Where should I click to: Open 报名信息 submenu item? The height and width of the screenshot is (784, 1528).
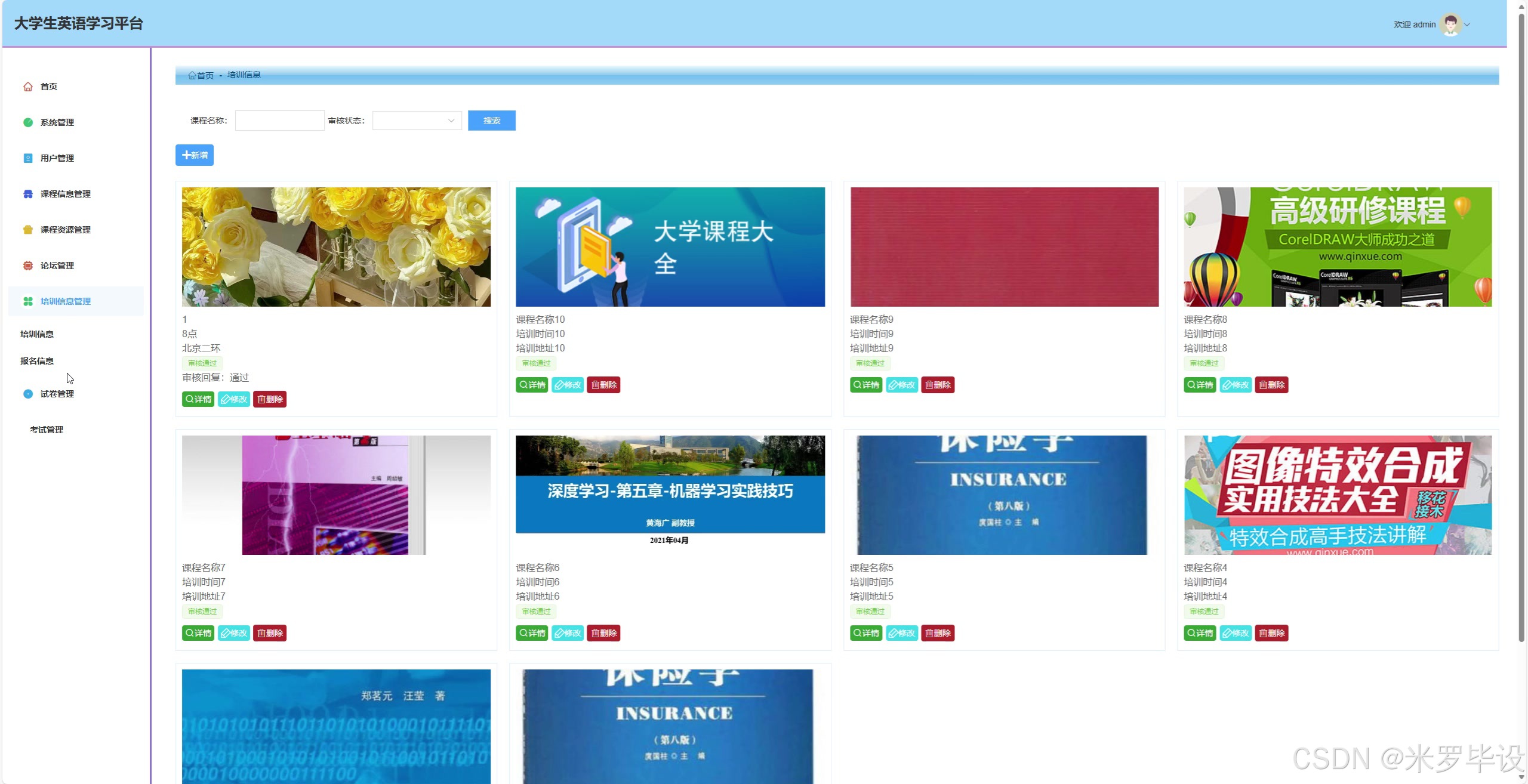tap(37, 362)
